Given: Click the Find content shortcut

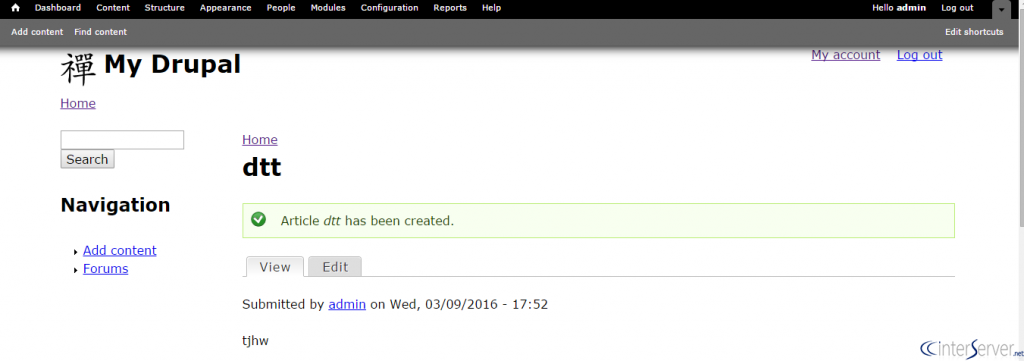Looking at the screenshot, I should click(101, 32).
